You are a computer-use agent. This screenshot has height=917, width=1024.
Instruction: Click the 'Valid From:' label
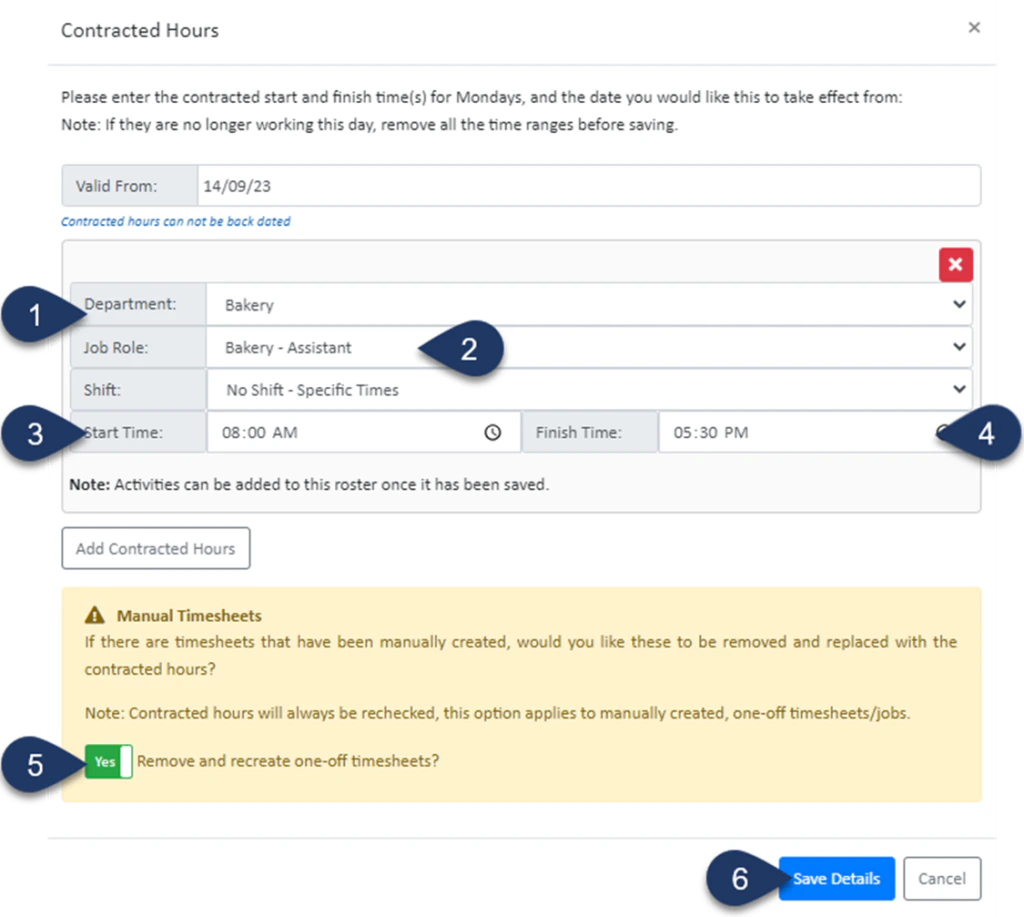[116, 186]
